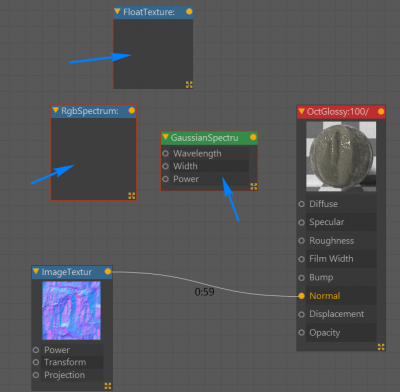
Task: Click the OctGlossy node resize corner icon
Action: [381, 347]
